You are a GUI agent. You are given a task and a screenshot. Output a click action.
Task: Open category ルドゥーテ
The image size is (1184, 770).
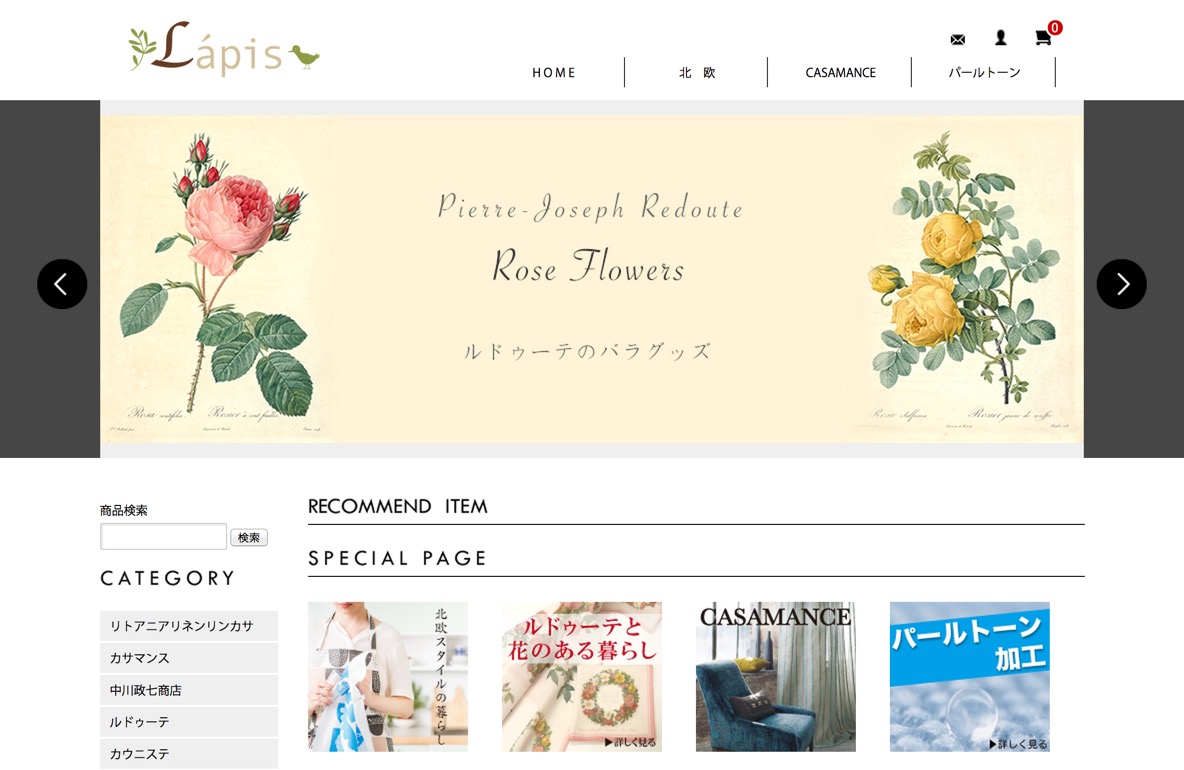pyautogui.click(x=189, y=722)
